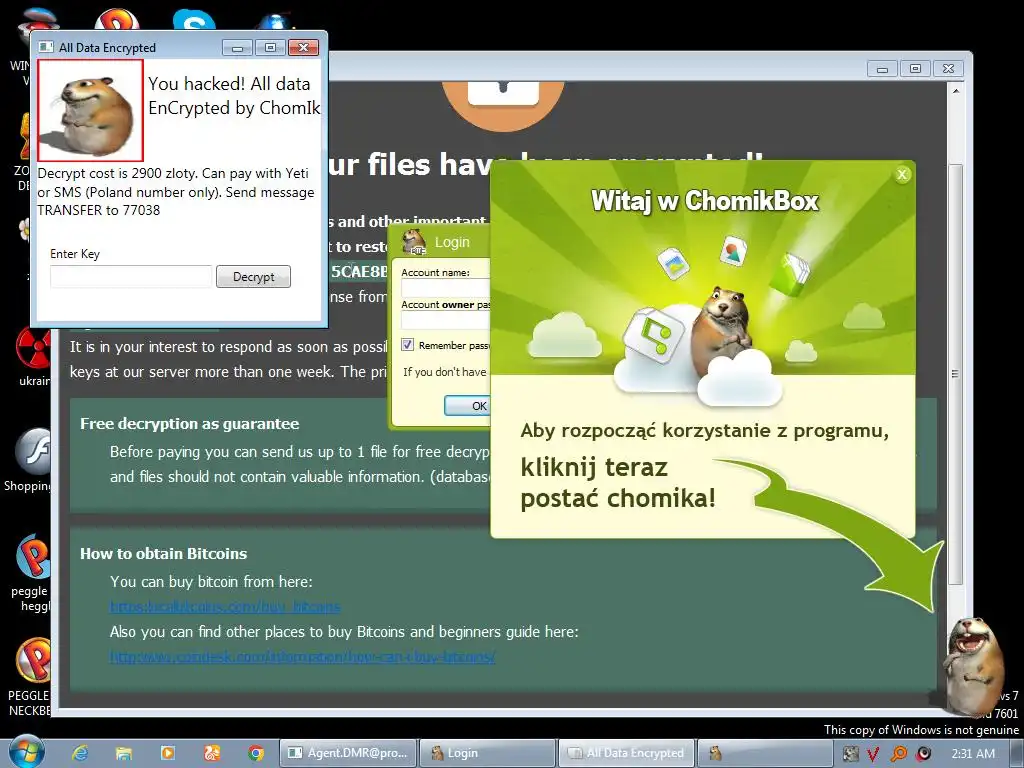Screen dimensions: 1024x768
Task: Launch Google Chrome from the taskbar
Action: (x=256, y=753)
